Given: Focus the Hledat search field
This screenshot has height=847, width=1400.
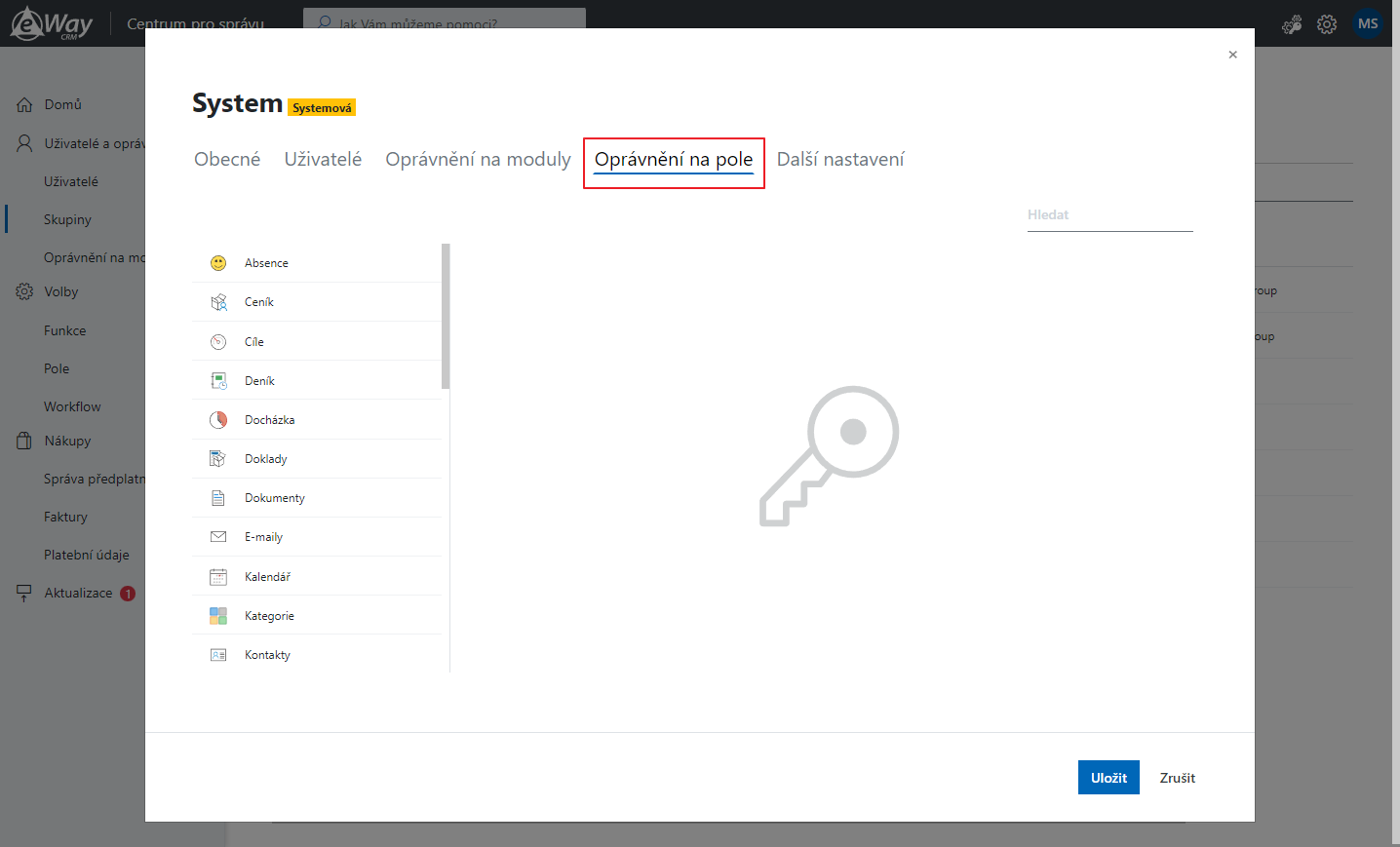Looking at the screenshot, I should coord(1110,215).
